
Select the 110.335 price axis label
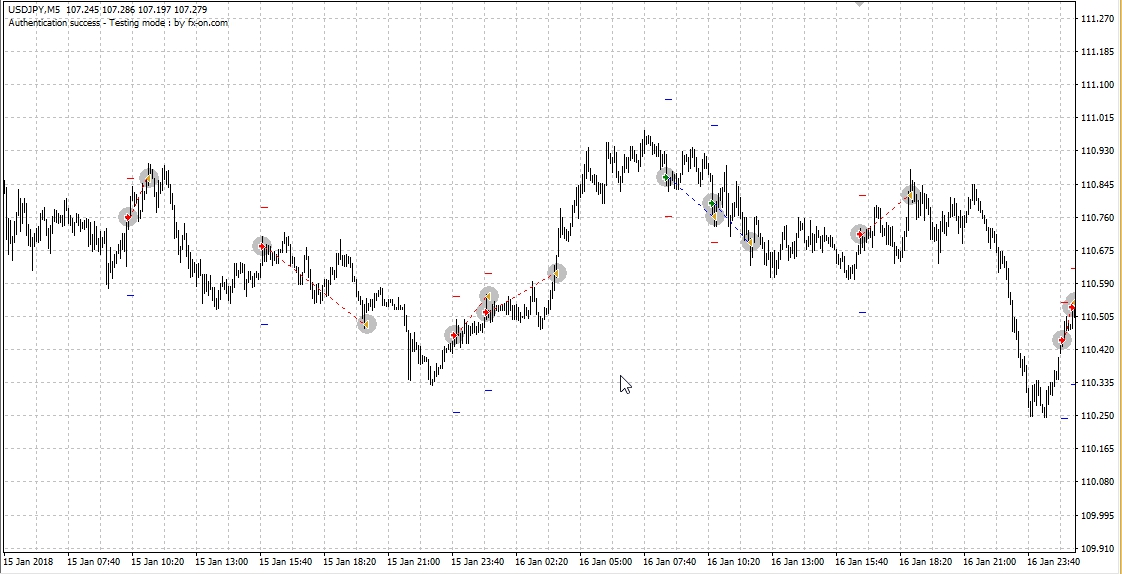pos(1098,383)
